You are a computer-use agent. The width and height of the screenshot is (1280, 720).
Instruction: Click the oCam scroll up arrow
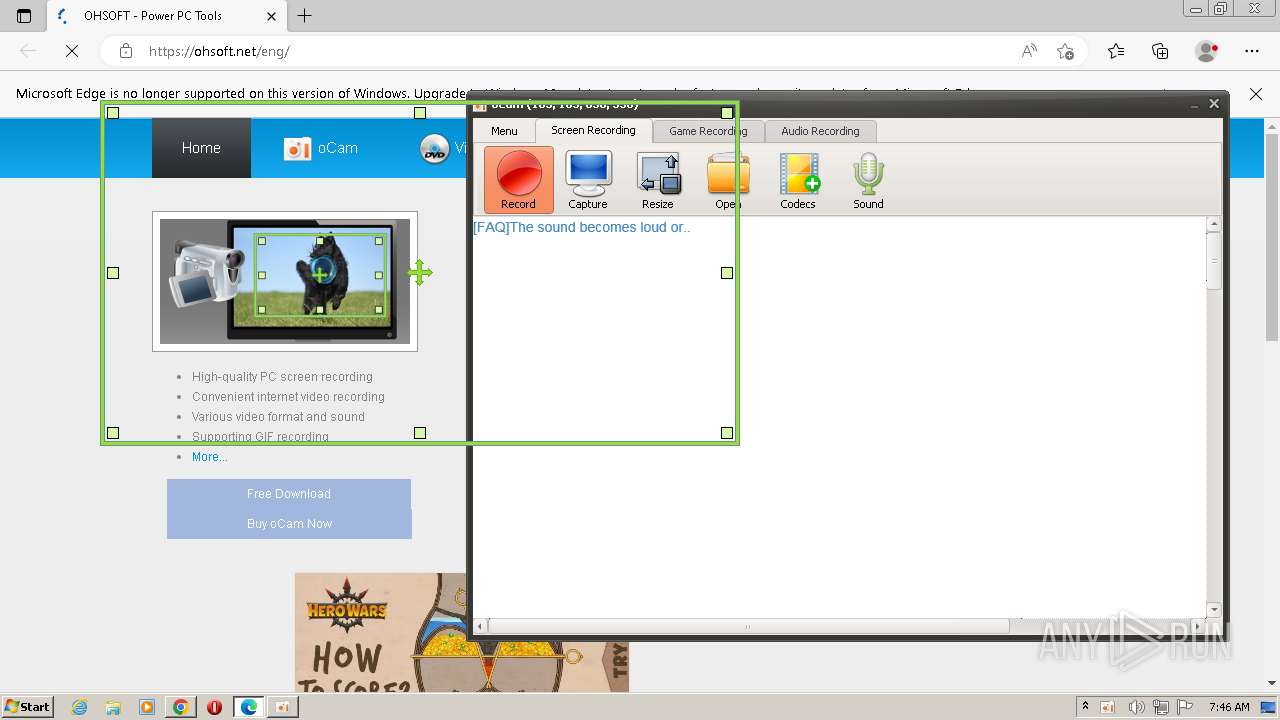[1214, 225]
